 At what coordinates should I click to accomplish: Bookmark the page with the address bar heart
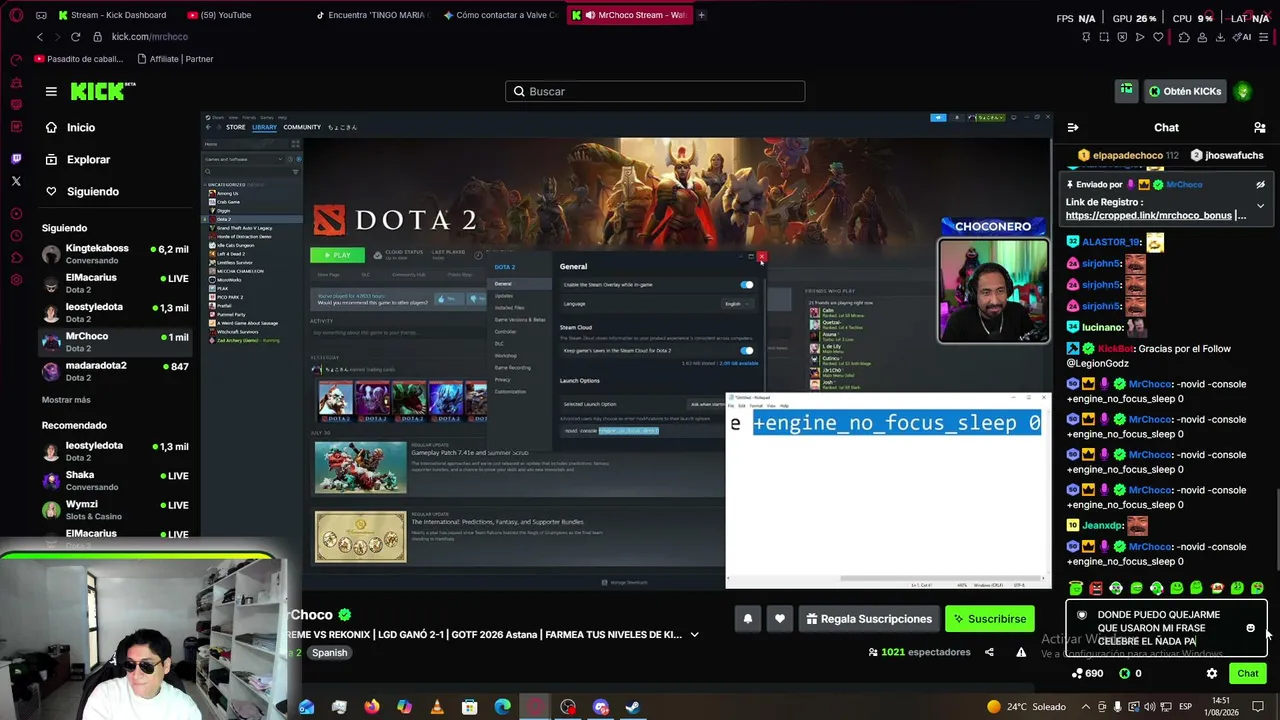(x=1158, y=37)
